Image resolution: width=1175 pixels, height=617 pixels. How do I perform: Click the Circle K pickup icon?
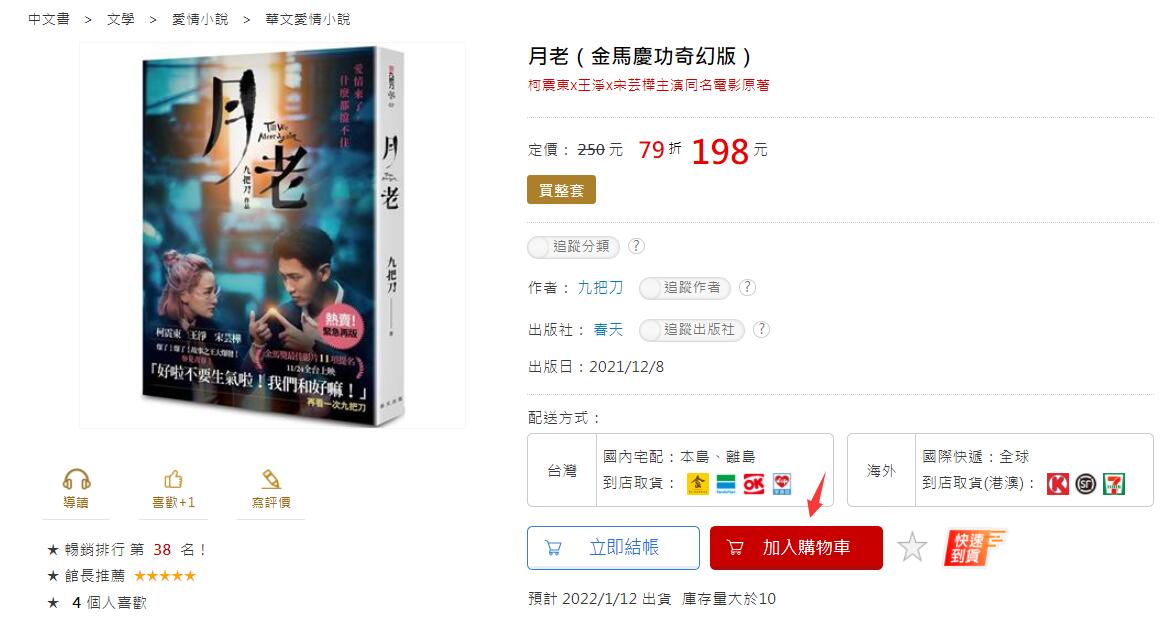pyautogui.click(x=1057, y=484)
